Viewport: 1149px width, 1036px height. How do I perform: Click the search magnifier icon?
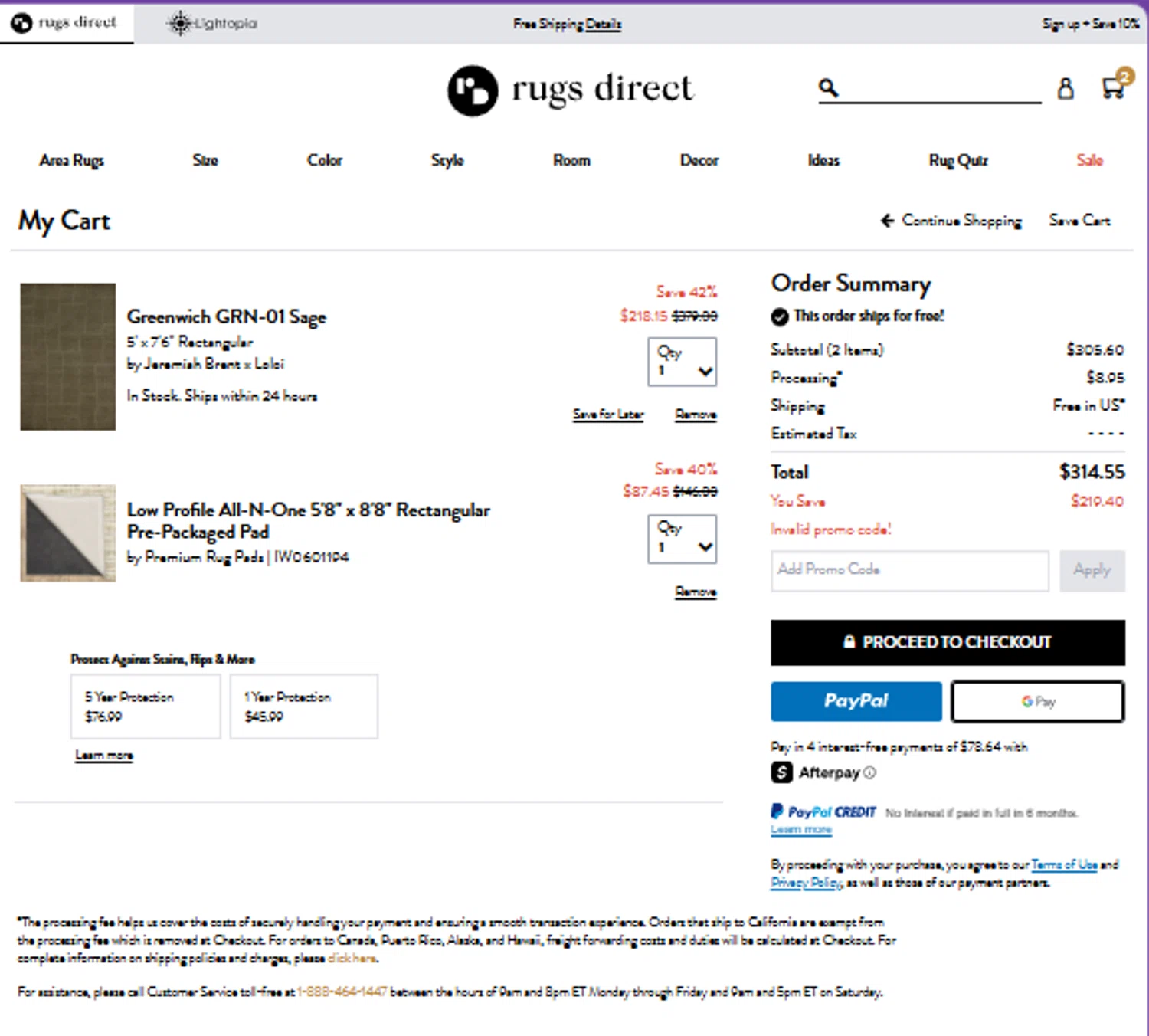click(x=828, y=88)
